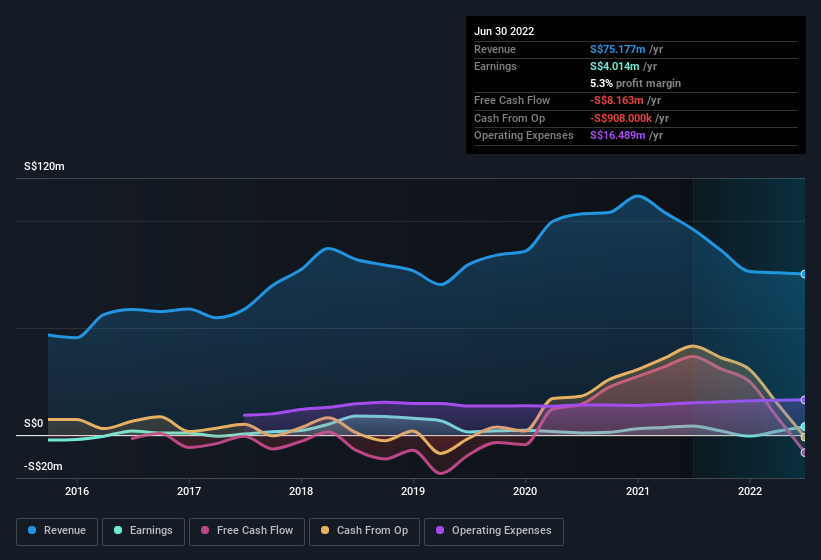
Task: Toggle the Earnings series in legend
Action: (x=143, y=531)
